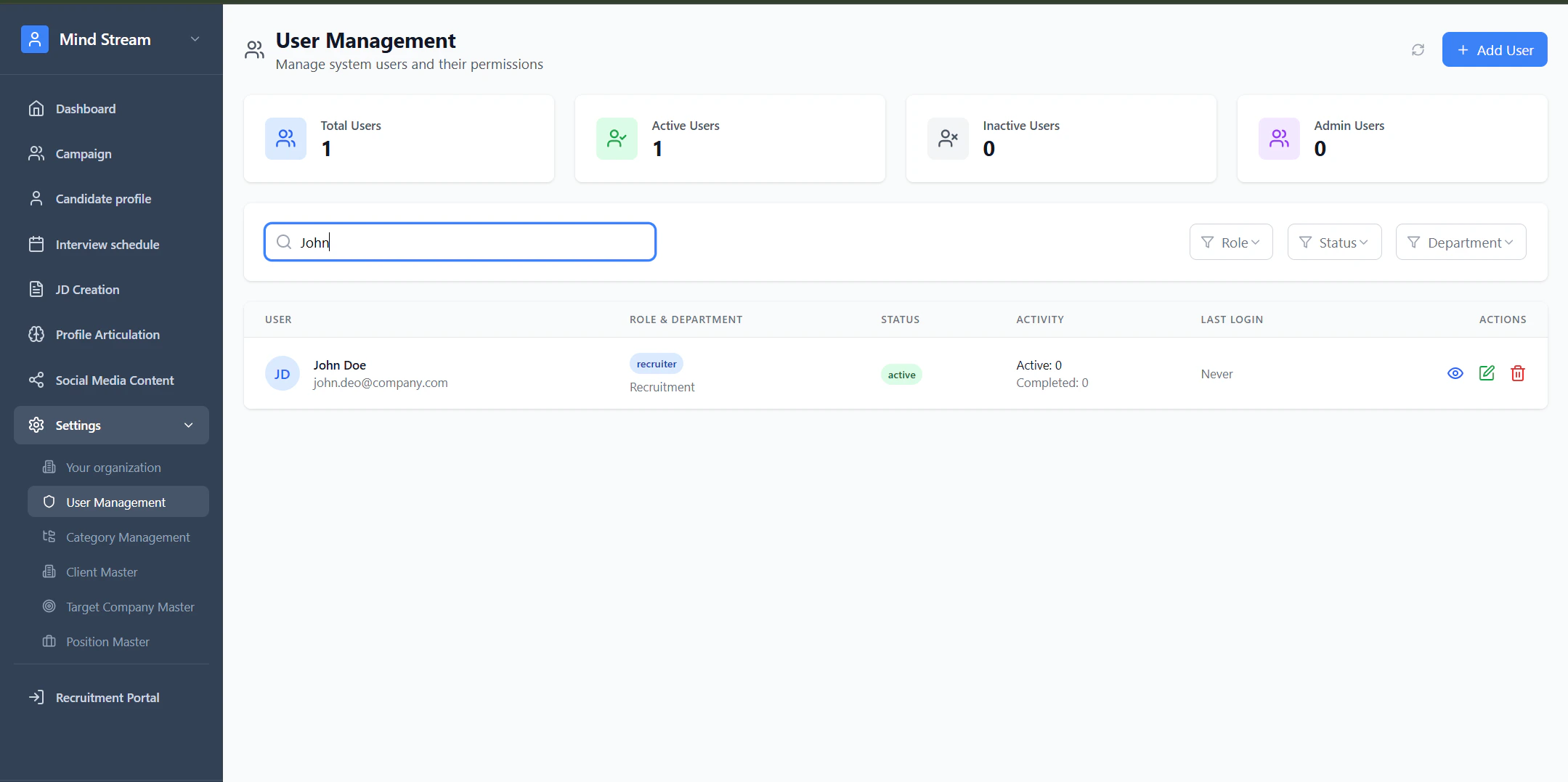Click the Active Users card icon
The image size is (1568, 782).
pyautogui.click(x=617, y=139)
